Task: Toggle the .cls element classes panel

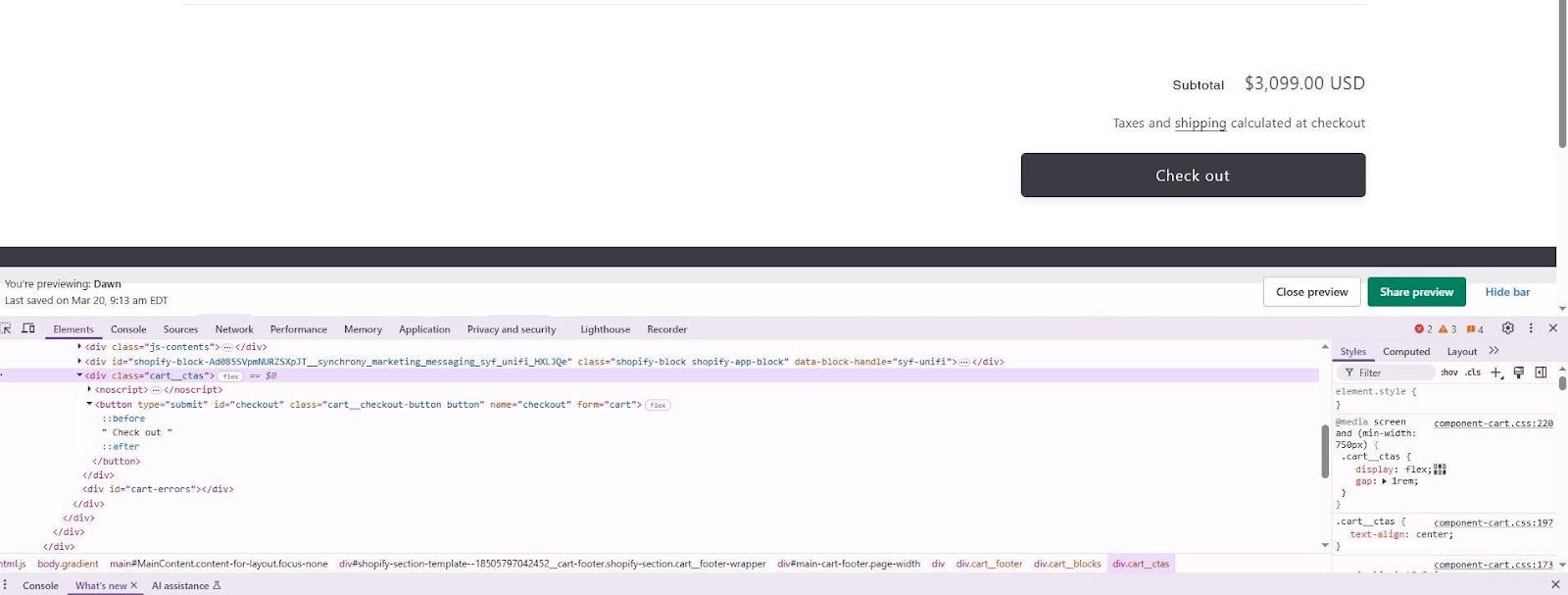Action: (1473, 372)
